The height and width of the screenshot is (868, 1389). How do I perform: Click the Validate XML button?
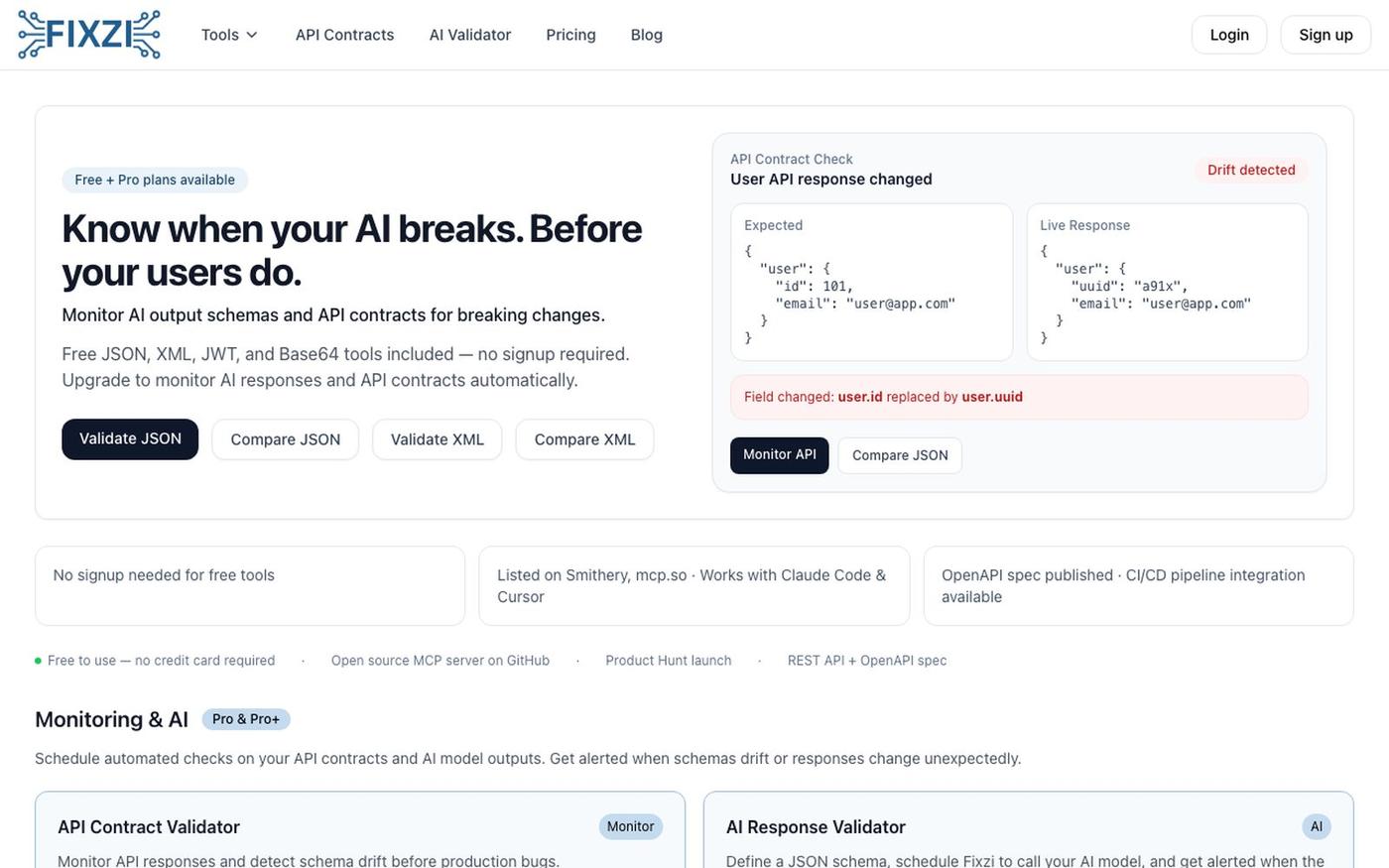(x=438, y=439)
